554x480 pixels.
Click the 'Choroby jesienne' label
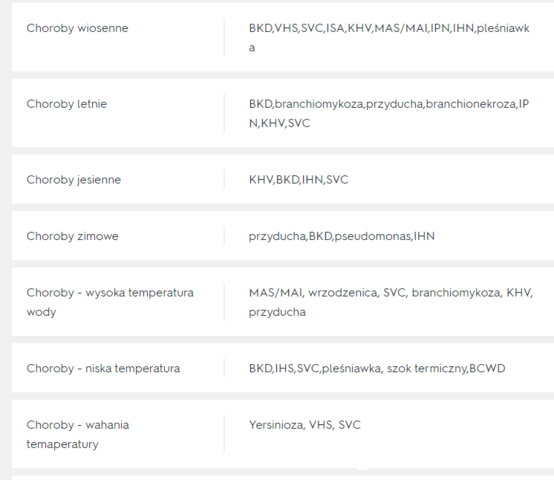pos(73,179)
